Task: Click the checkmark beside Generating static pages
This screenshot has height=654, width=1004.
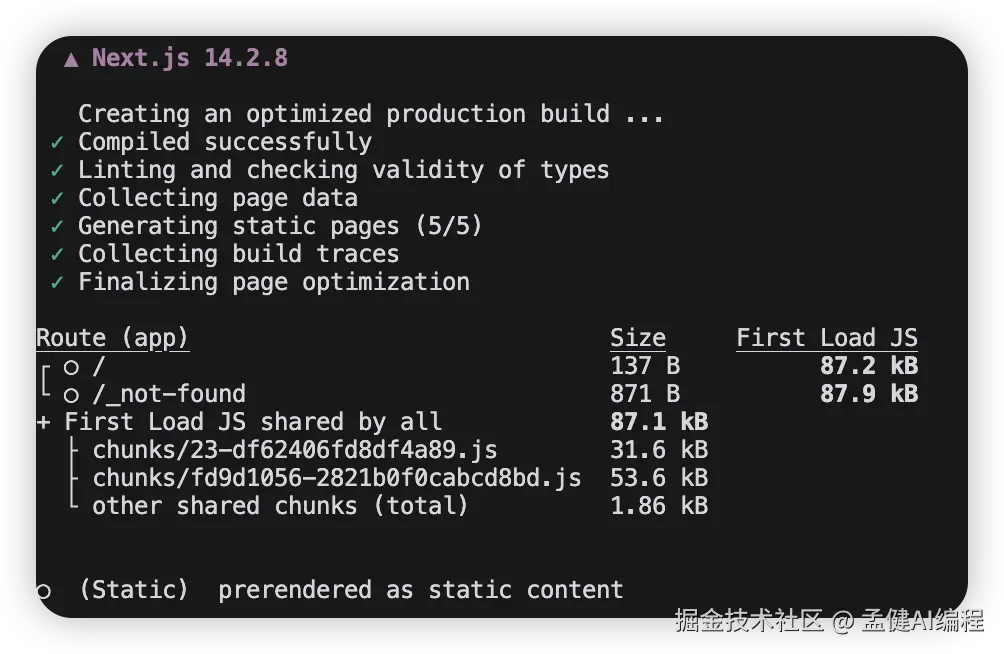Action: coord(57,227)
